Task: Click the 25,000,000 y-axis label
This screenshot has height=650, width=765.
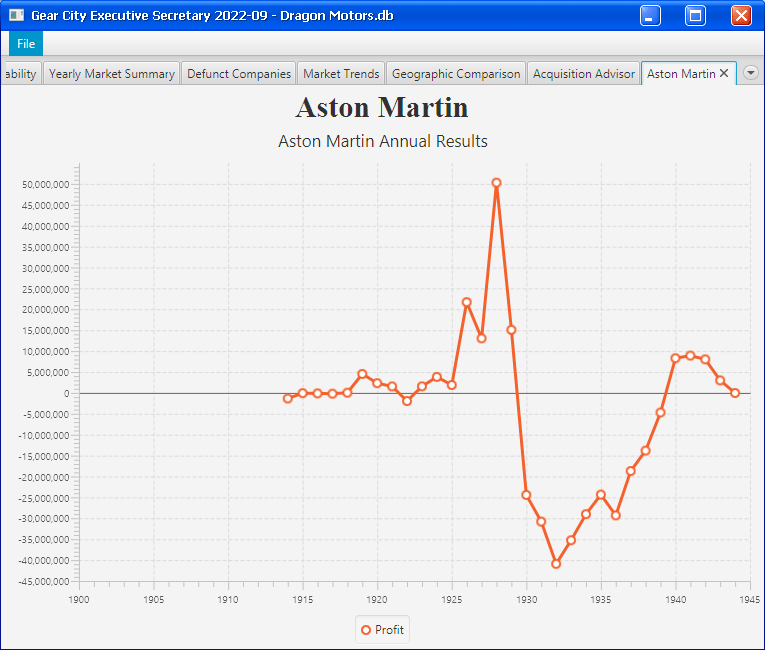Action: 45,289
